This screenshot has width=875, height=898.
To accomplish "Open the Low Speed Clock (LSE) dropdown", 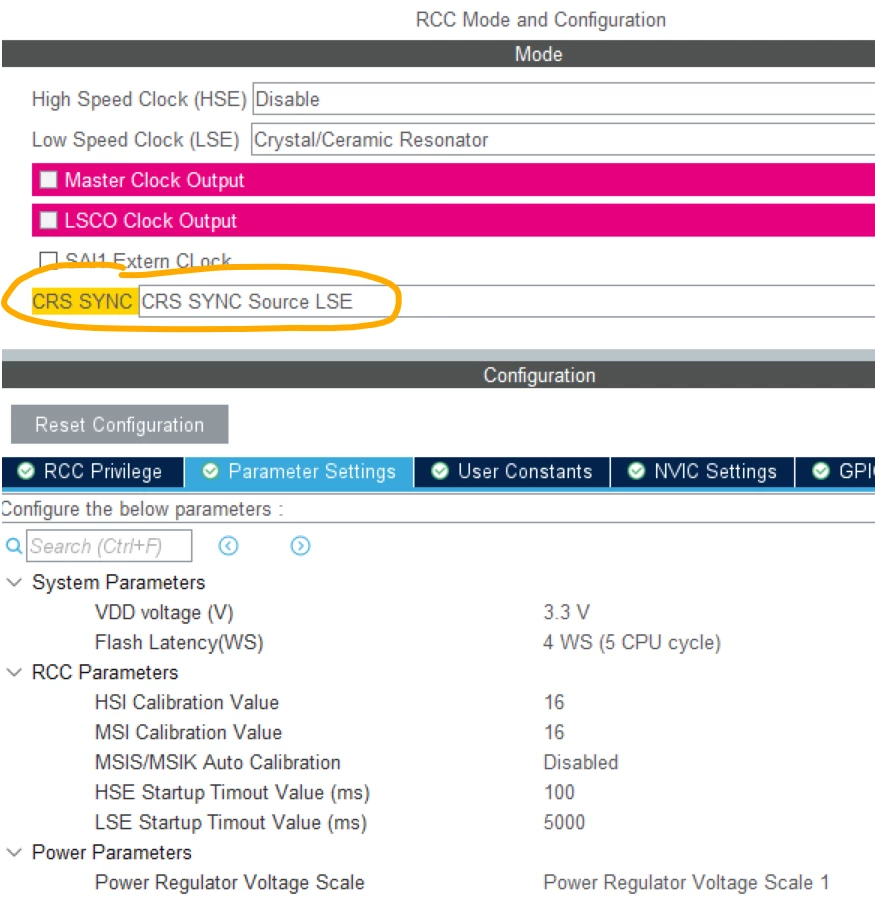I will (x=563, y=139).
